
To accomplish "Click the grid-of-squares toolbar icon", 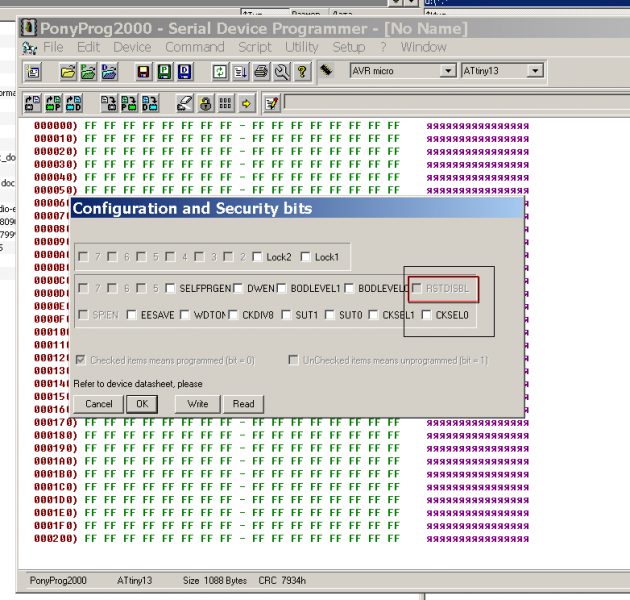I will 226,103.
